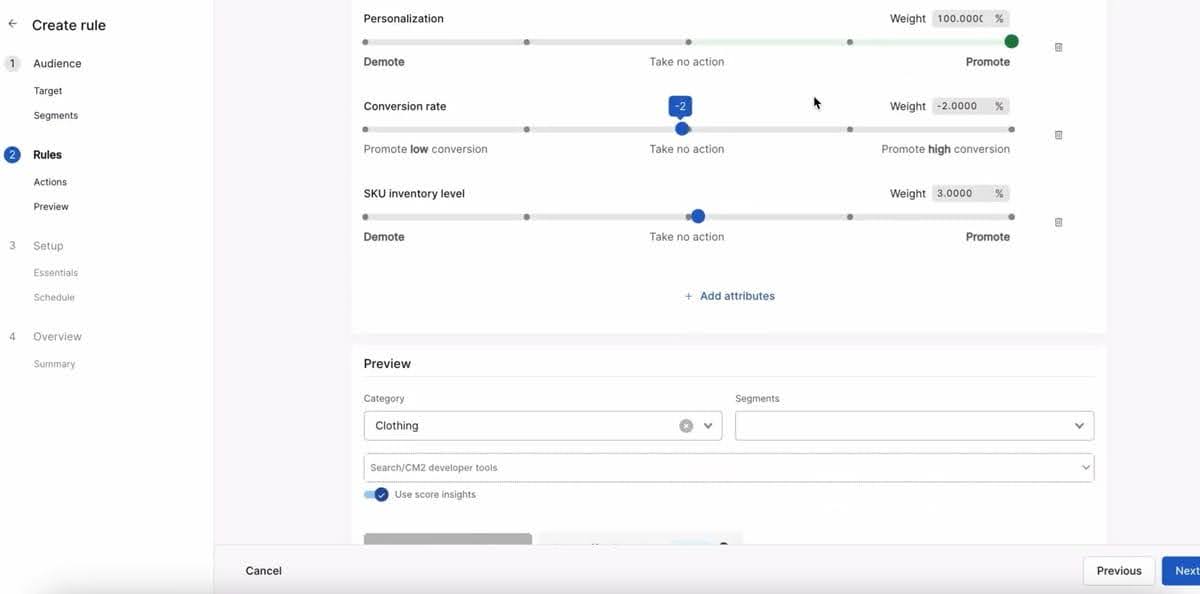Clear the Clothing category selection
Viewport: 1200px width, 594px height.
[686, 425]
